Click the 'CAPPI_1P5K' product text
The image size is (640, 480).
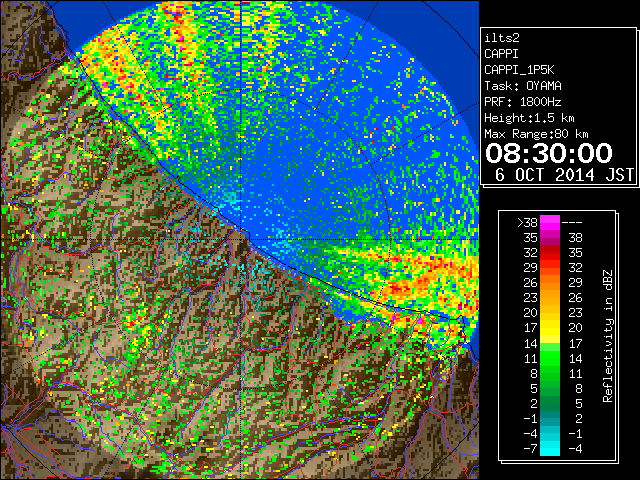519,70
